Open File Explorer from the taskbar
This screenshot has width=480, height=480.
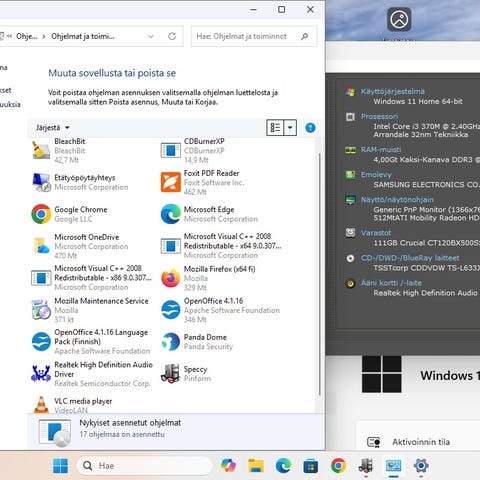coord(256,465)
